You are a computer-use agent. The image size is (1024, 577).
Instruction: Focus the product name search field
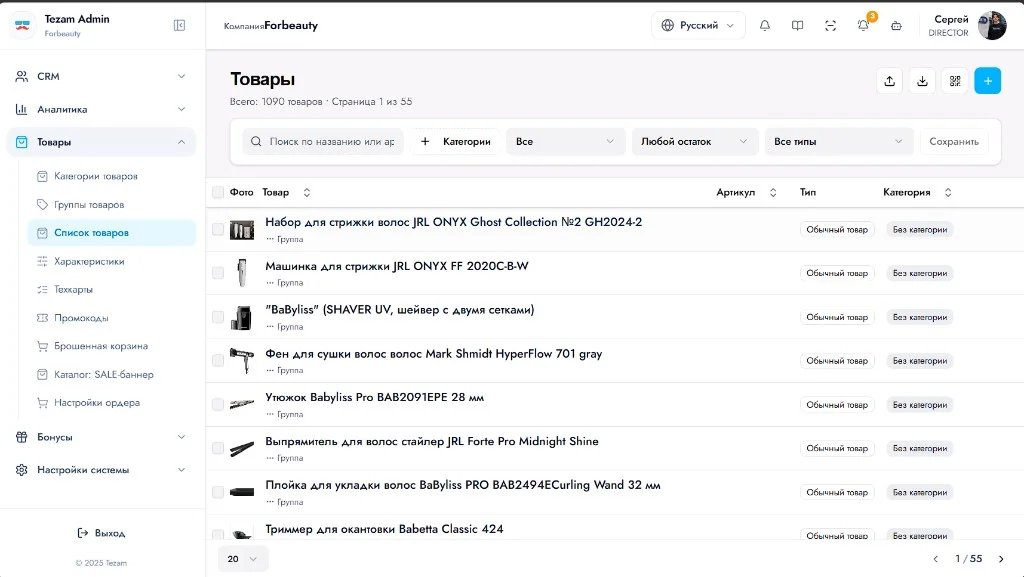(323, 142)
